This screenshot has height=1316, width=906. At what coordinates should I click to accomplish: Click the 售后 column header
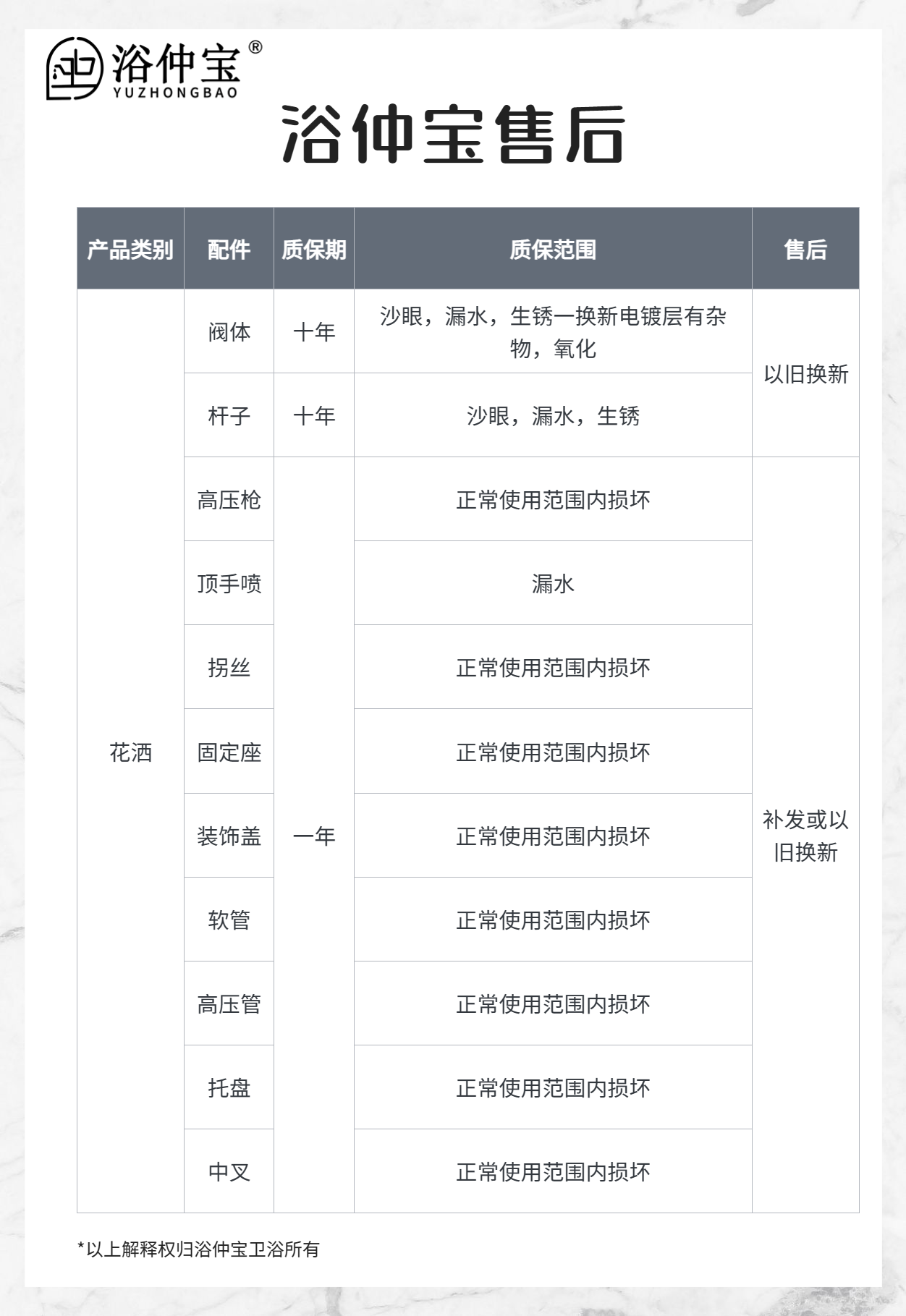805,250
